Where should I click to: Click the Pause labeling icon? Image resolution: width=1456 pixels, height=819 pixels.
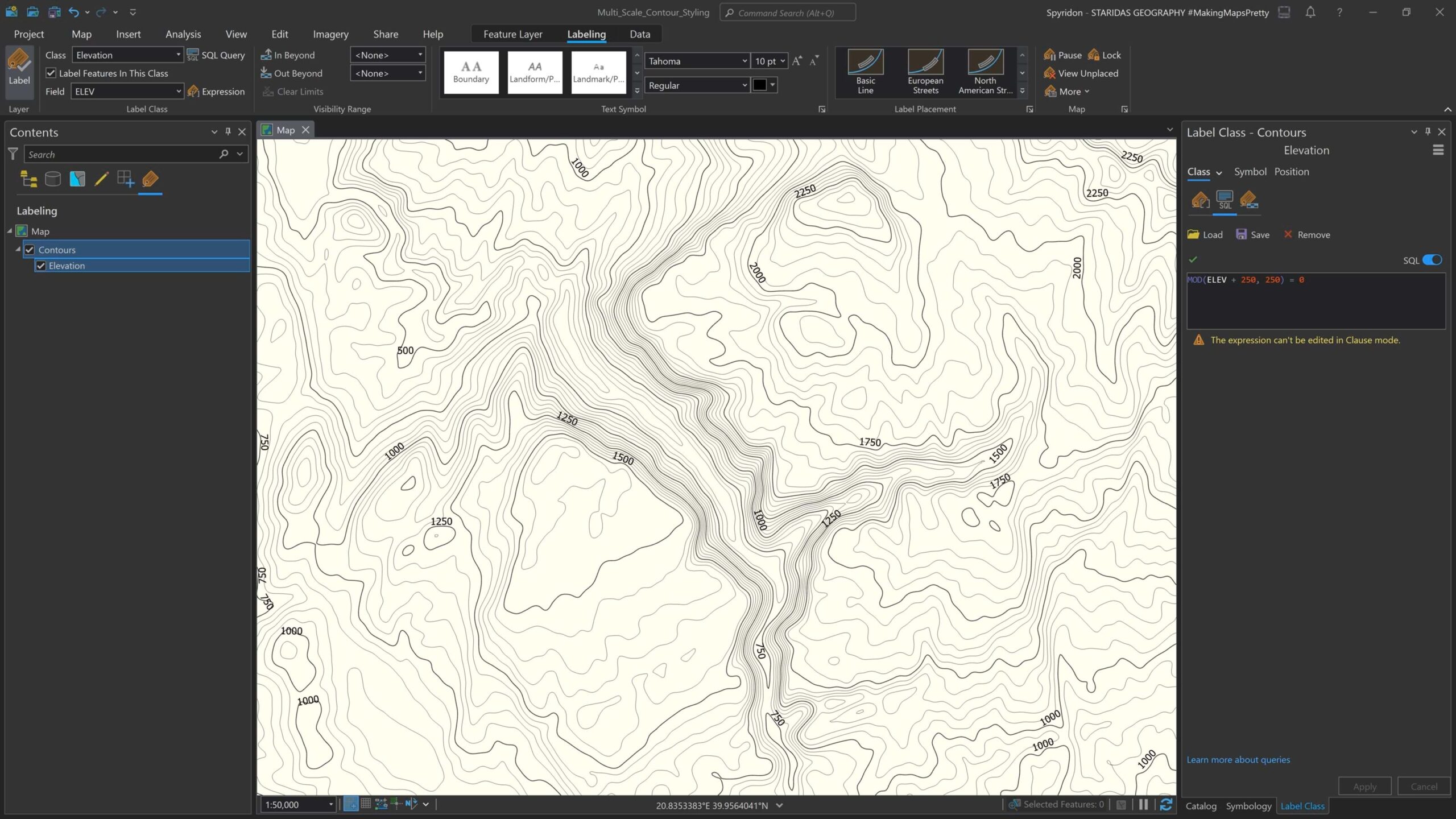1049,55
